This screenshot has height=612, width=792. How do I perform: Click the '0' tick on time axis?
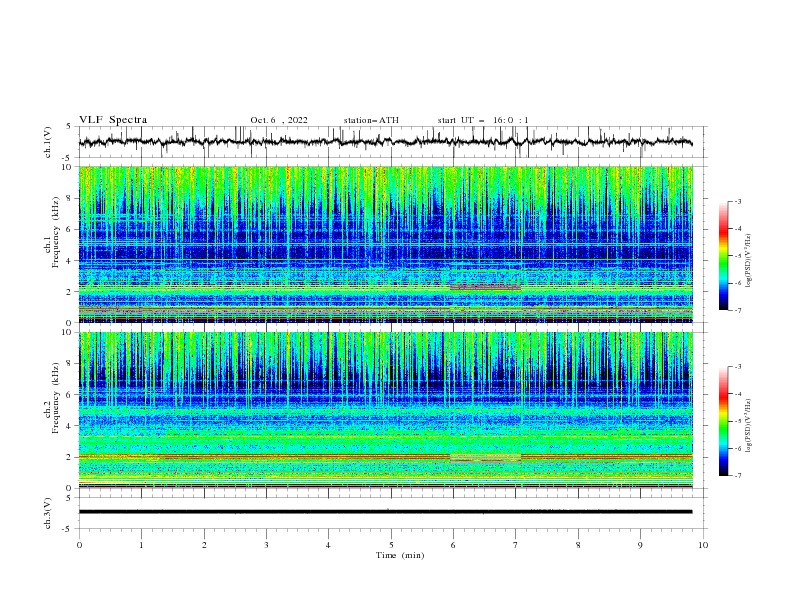point(79,545)
